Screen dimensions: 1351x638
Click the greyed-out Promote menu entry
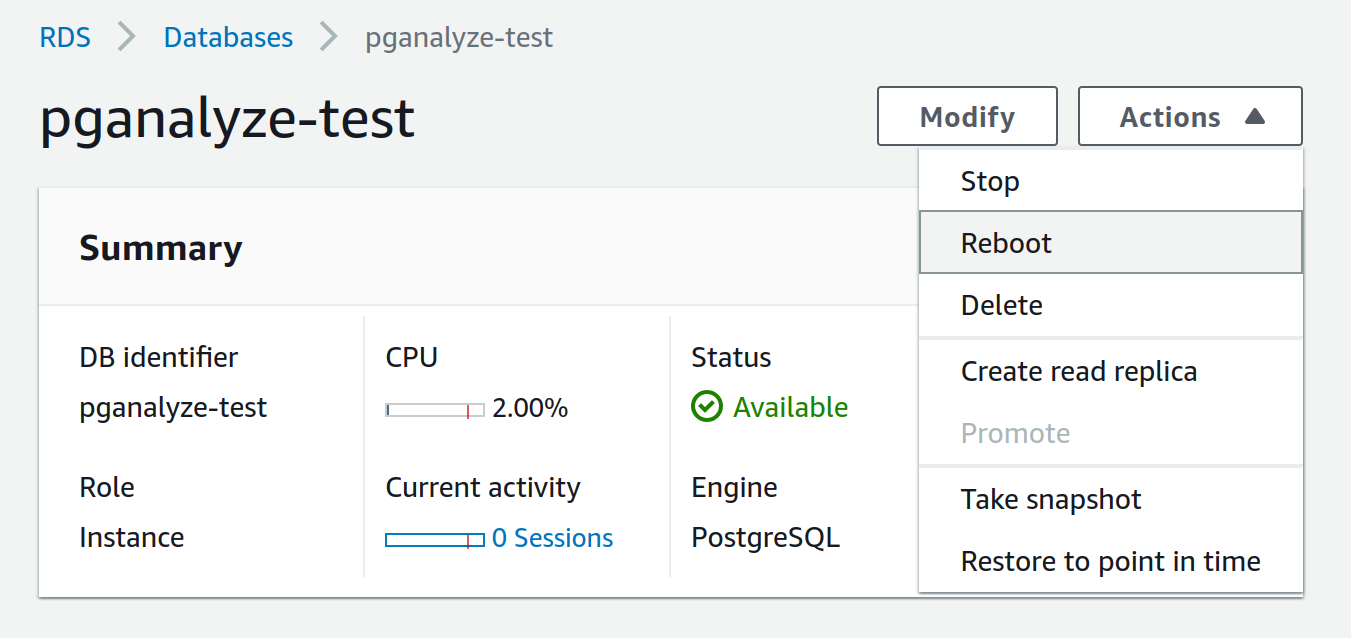coord(1015,433)
